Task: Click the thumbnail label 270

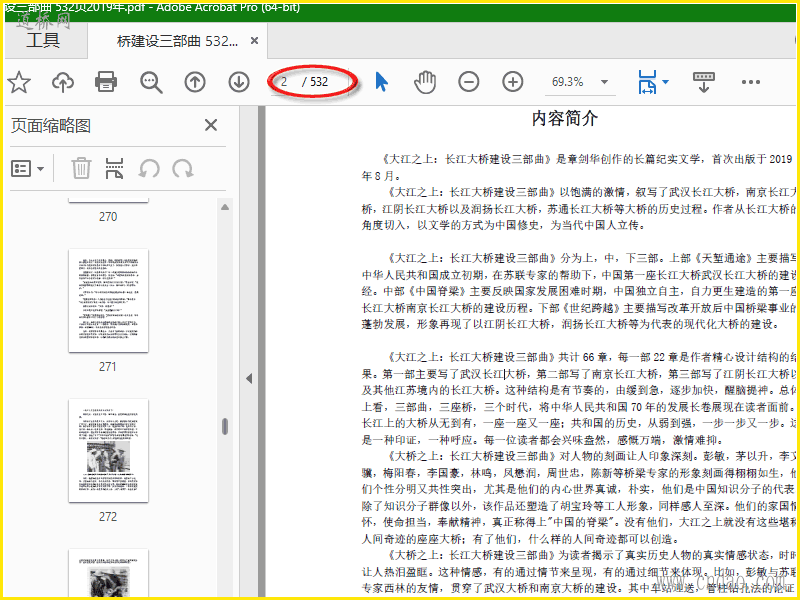Action: point(108,217)
